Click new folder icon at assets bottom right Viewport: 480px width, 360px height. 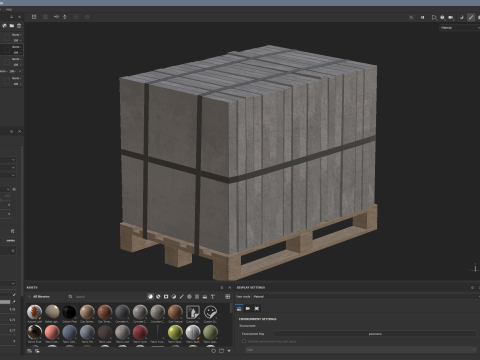(221, 351)
